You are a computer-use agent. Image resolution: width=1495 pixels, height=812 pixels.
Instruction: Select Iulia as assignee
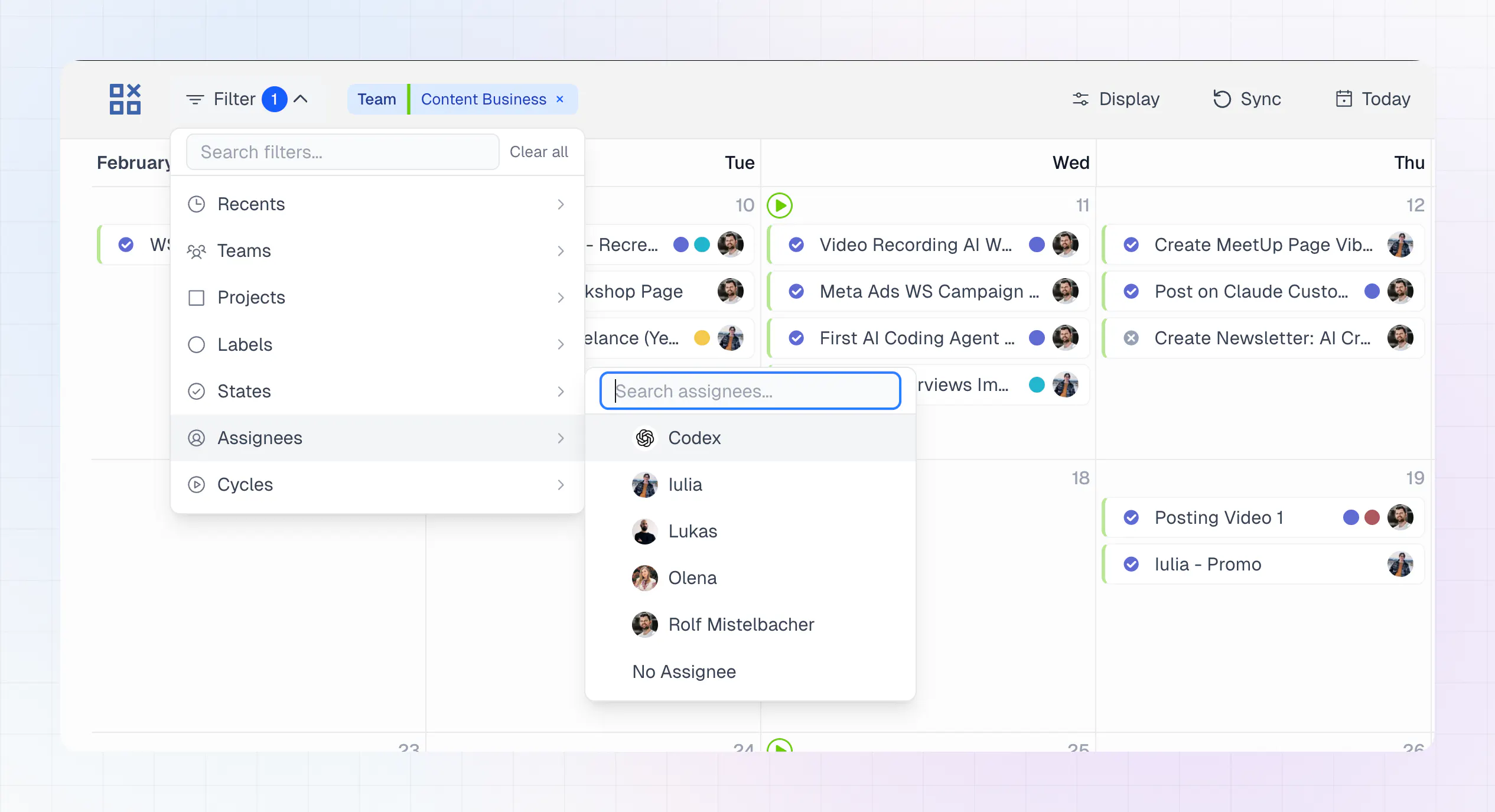tap(750, 484)
